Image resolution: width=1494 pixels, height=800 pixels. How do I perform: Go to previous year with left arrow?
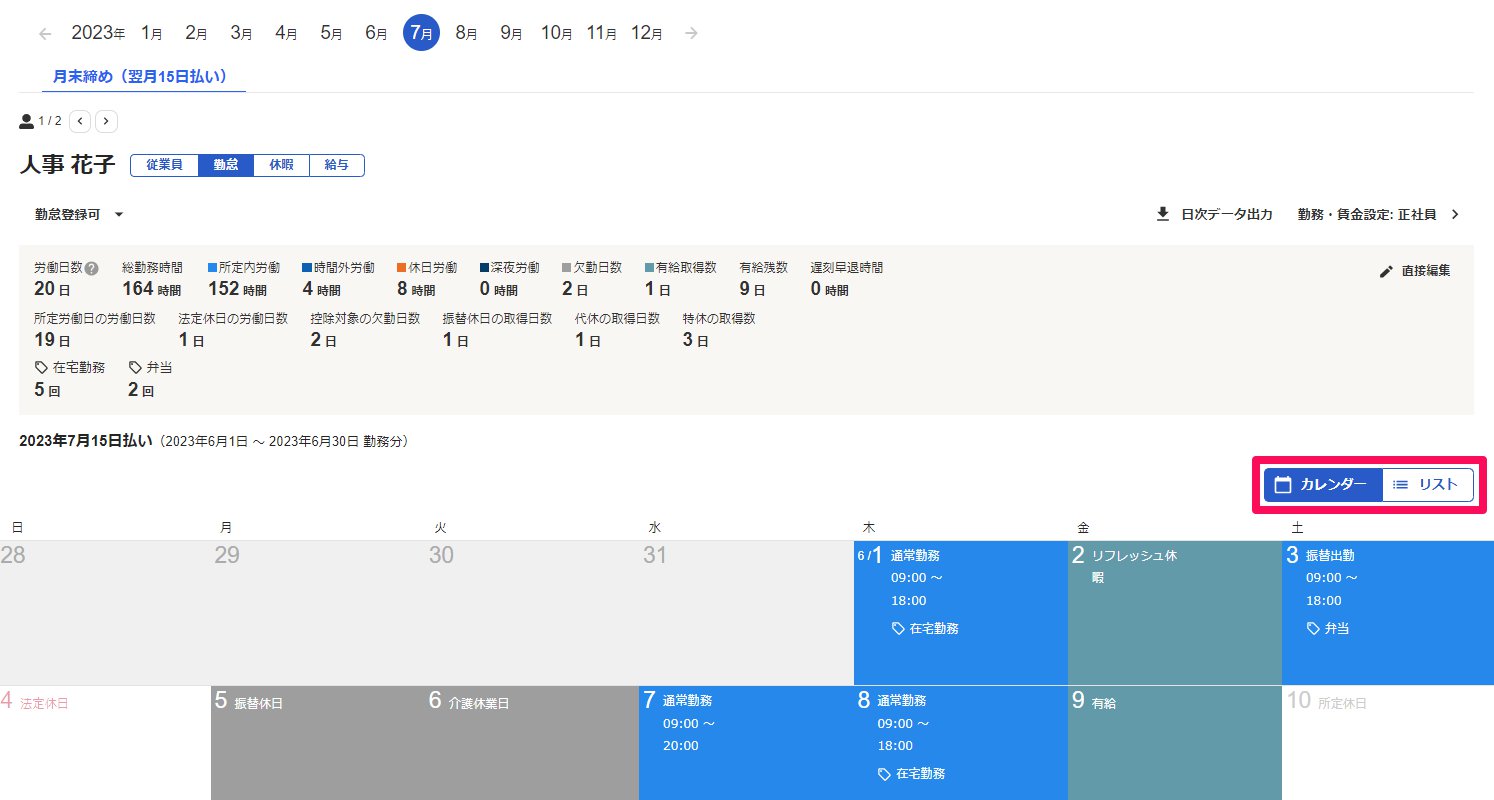[45, 33]
